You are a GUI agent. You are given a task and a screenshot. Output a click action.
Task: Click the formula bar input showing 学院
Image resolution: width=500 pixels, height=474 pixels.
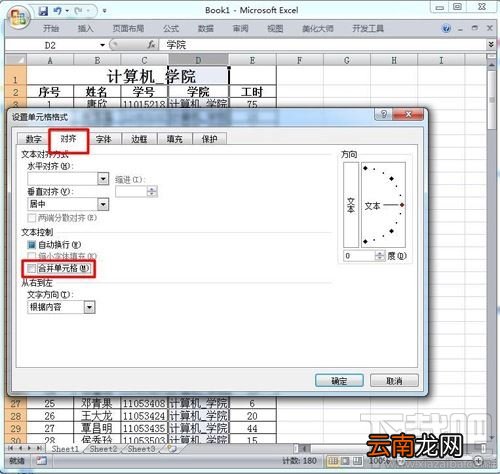point(322,45)
